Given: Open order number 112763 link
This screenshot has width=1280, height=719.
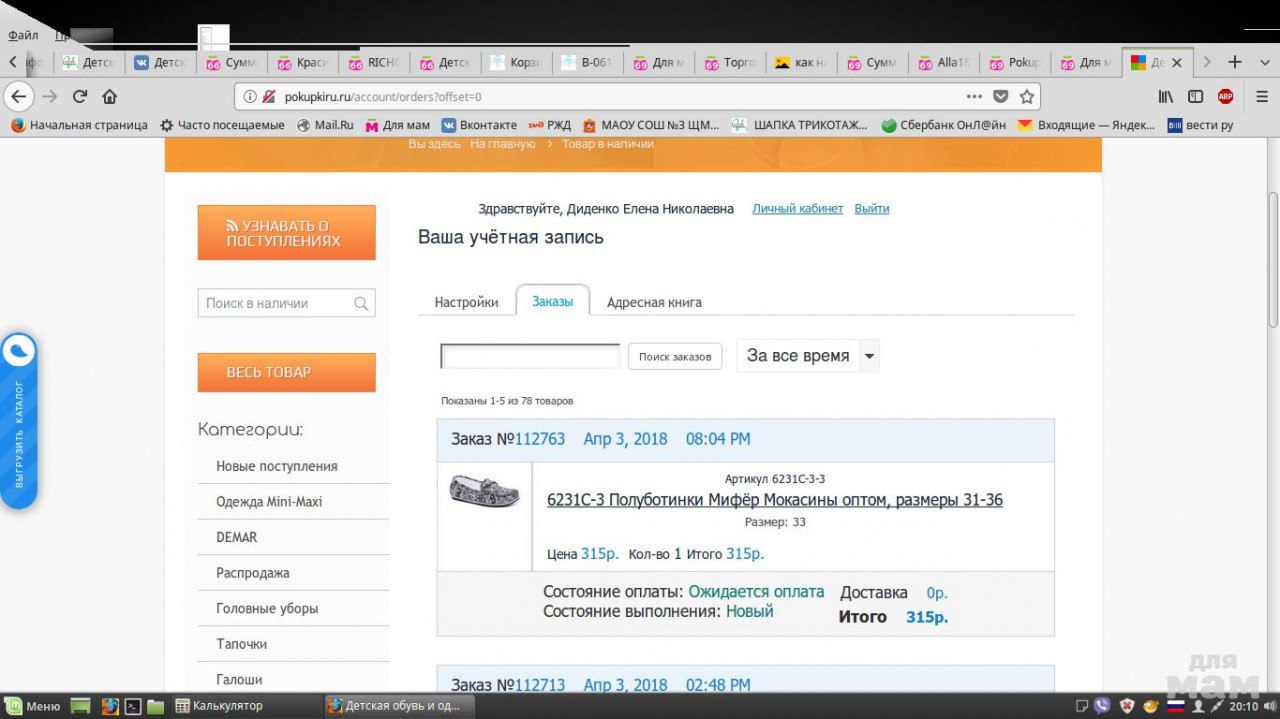Looking at the screenshot, I should pos(540,439).
